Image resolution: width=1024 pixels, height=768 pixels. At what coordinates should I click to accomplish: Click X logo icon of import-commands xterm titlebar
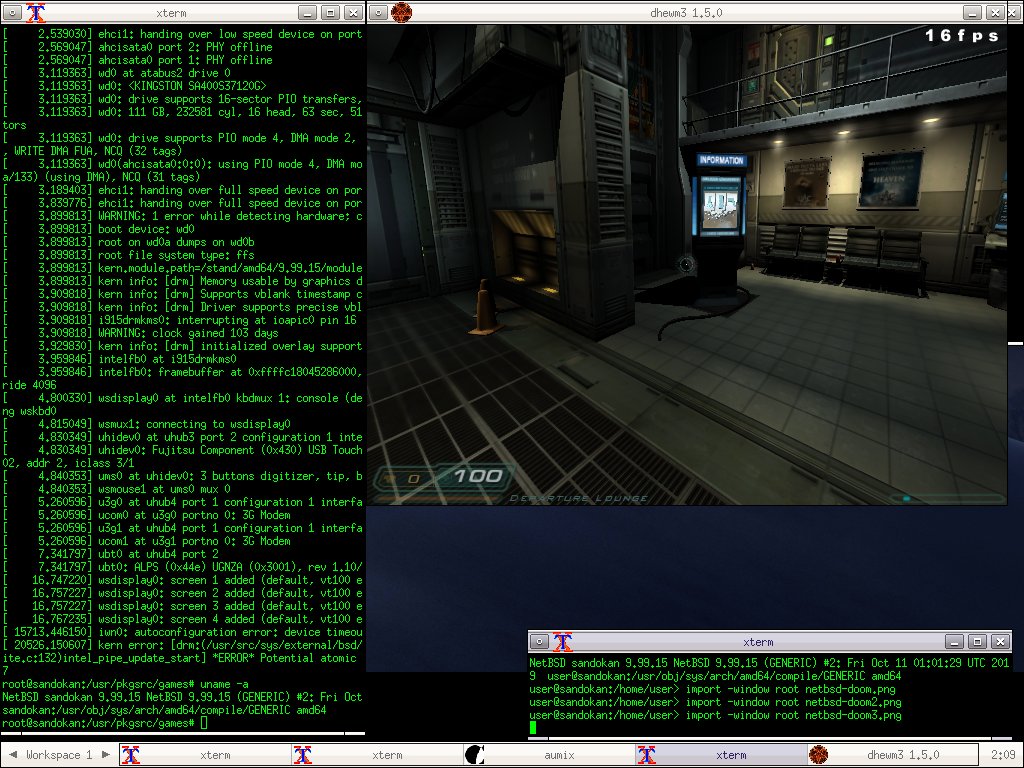pyautogui.click(x=562, y=641)
